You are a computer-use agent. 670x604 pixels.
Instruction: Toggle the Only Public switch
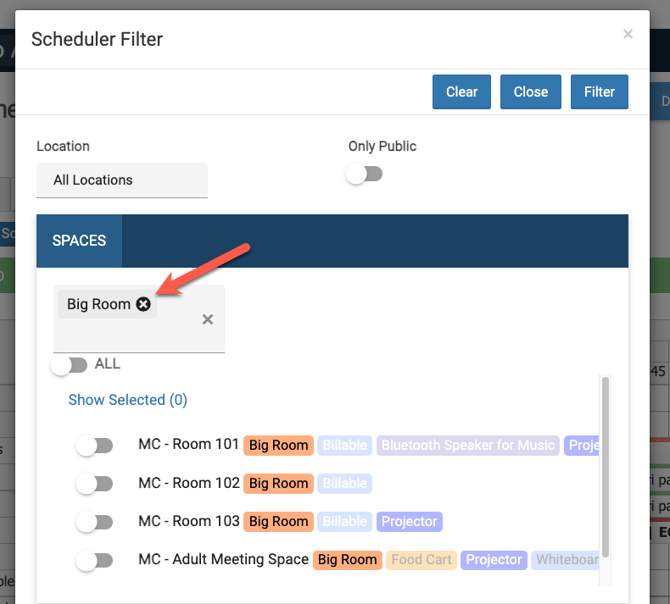[365, 174]
